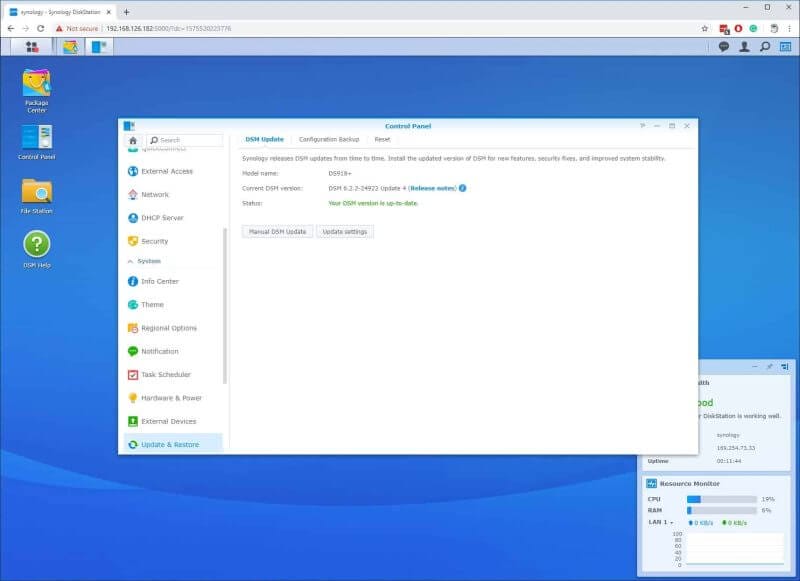Pin the widget panel open
This screenshot has width=800, height=581.
pyautogui.click(x=770, y=366)
